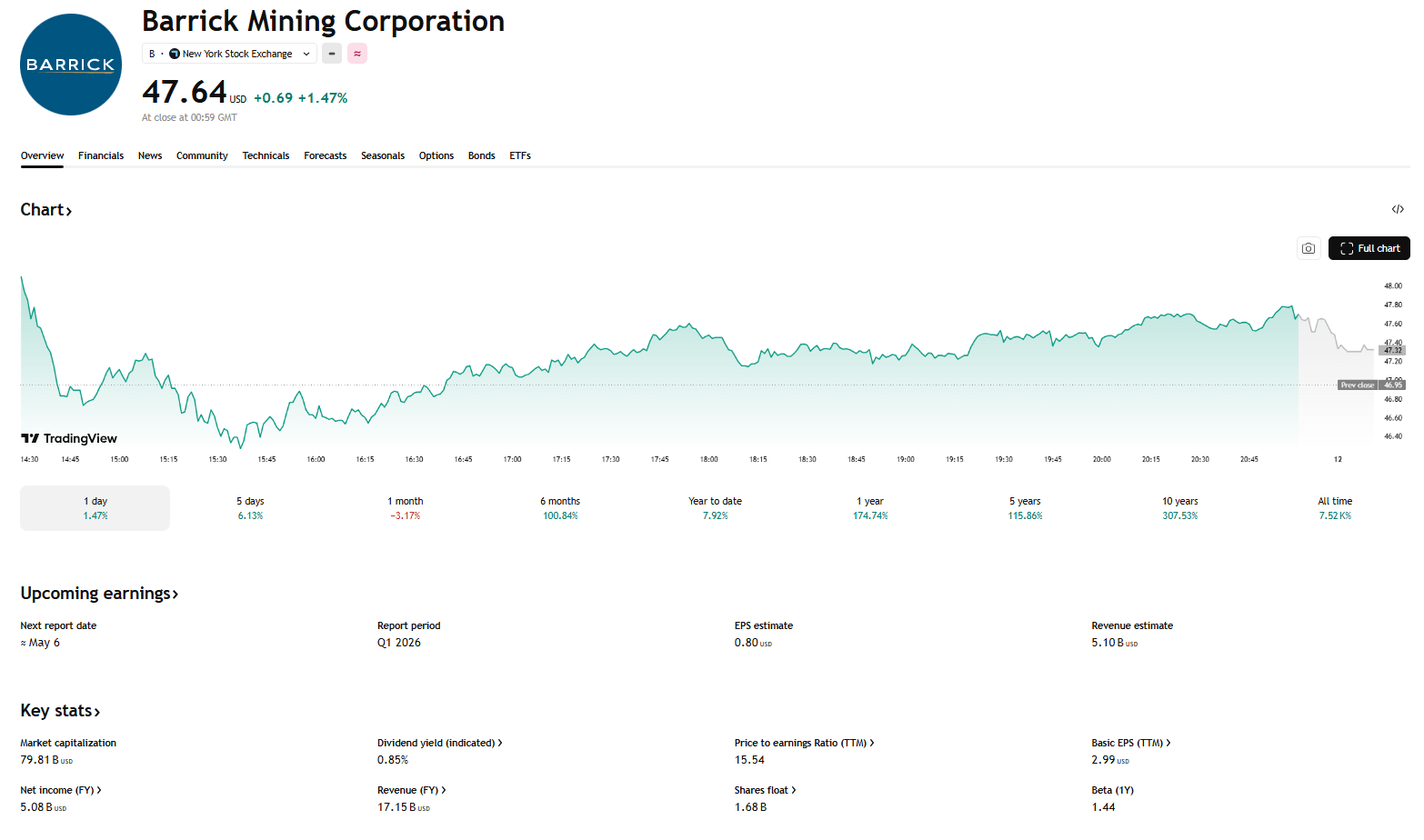Select the 1 month performance cell
This screenshot has width=1424, height=840.
(x=406, y=507)
